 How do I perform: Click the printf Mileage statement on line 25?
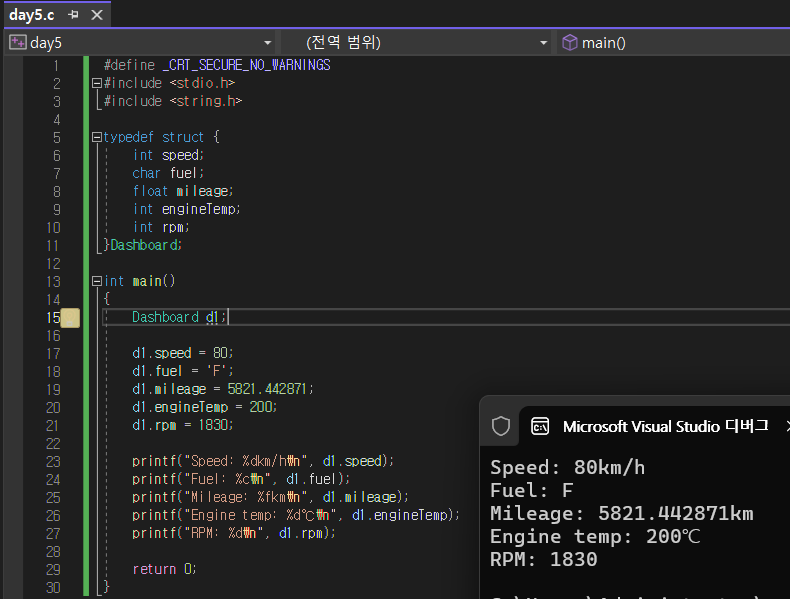pyautogui.click(x=270, y=497)
